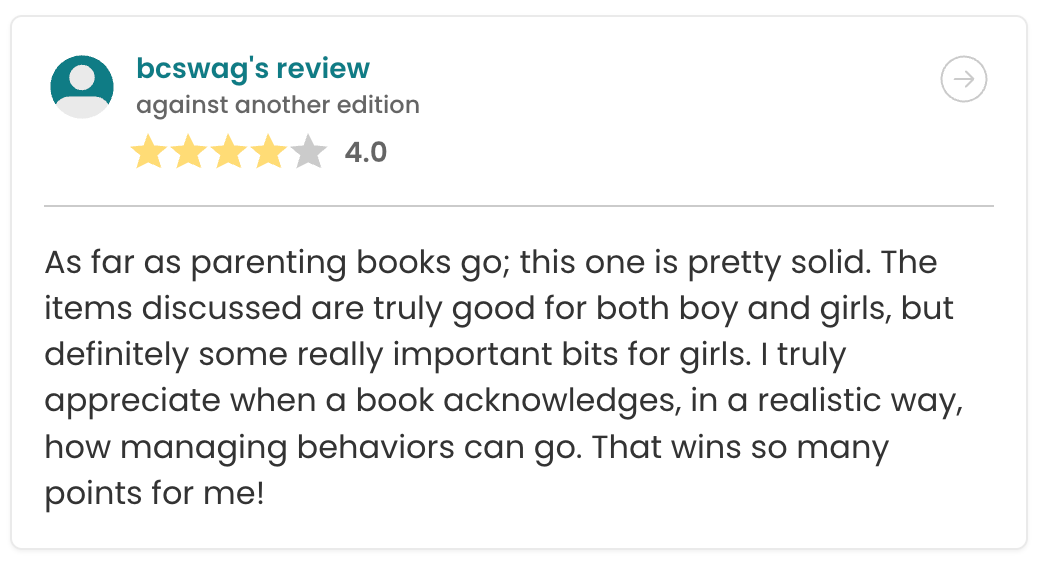Click the fifth gray unfilled star
This screenshot has height=562, width=1040.
click(309, 153)
